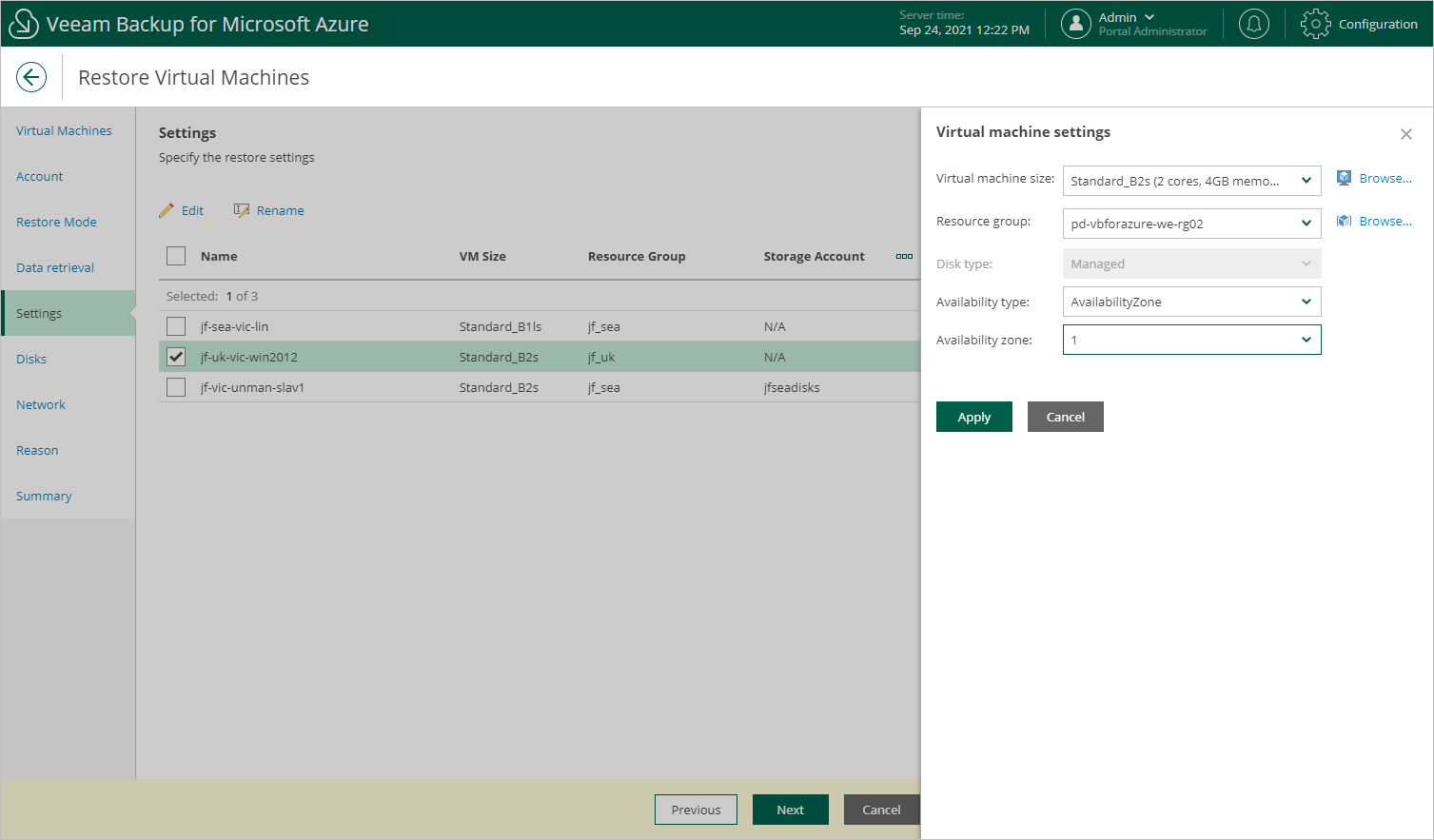Click Cancel in the VM settings panel
1434x840 pixels.
pyautogui.click(x=1066, y=417)
